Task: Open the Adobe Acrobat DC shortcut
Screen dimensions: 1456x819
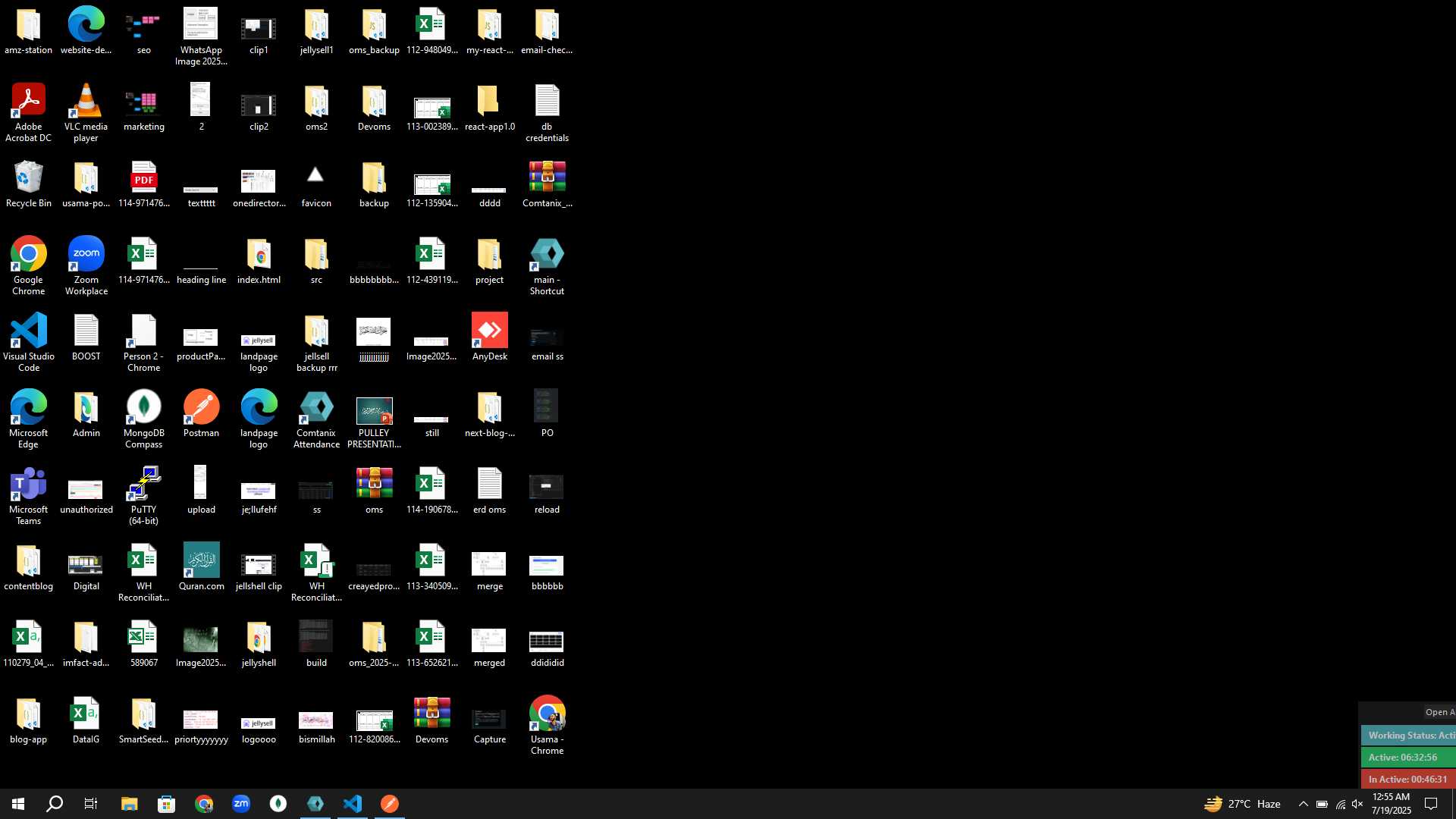Action: [x=29, y=112]
